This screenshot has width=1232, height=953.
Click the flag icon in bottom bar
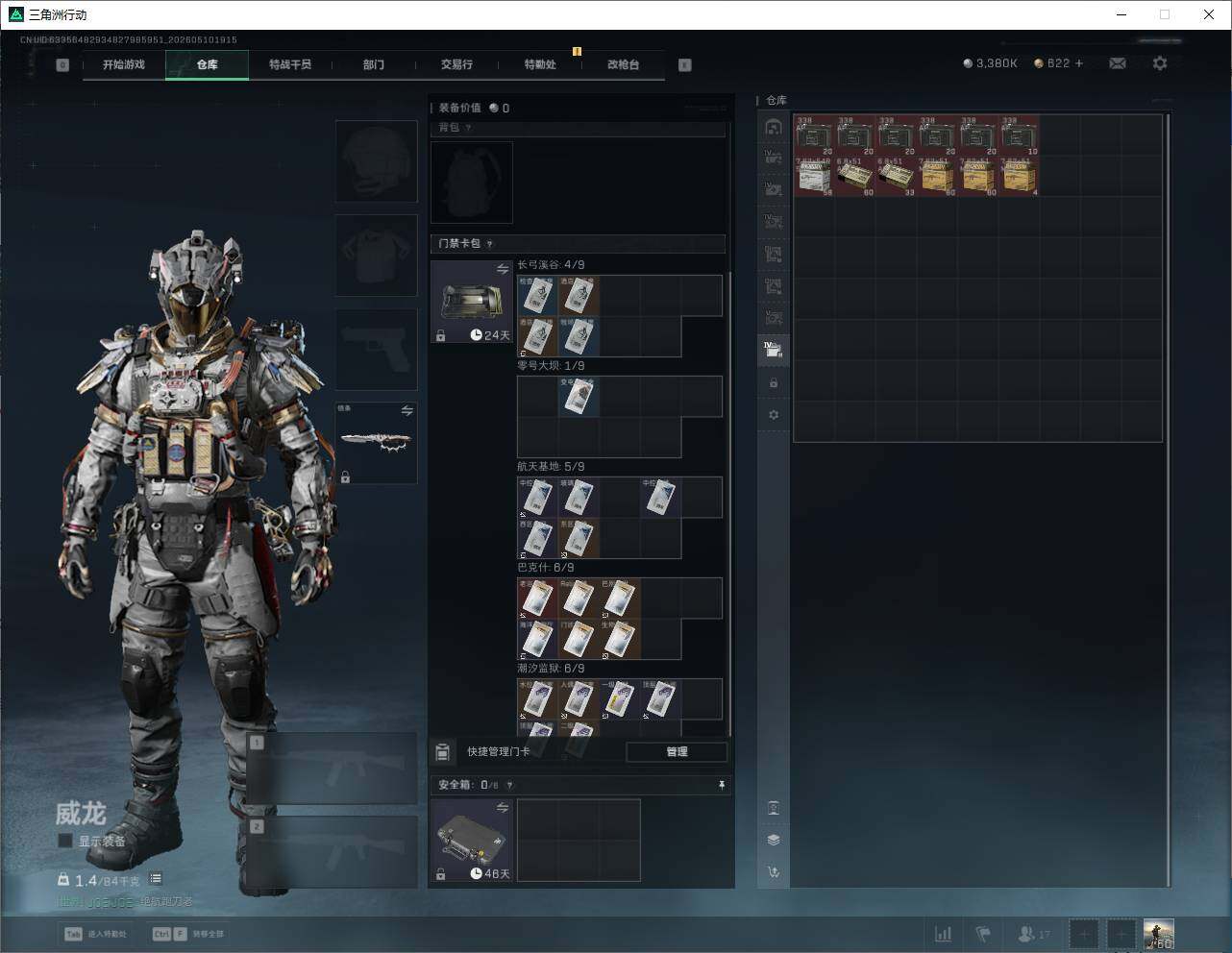click(983, 934)
